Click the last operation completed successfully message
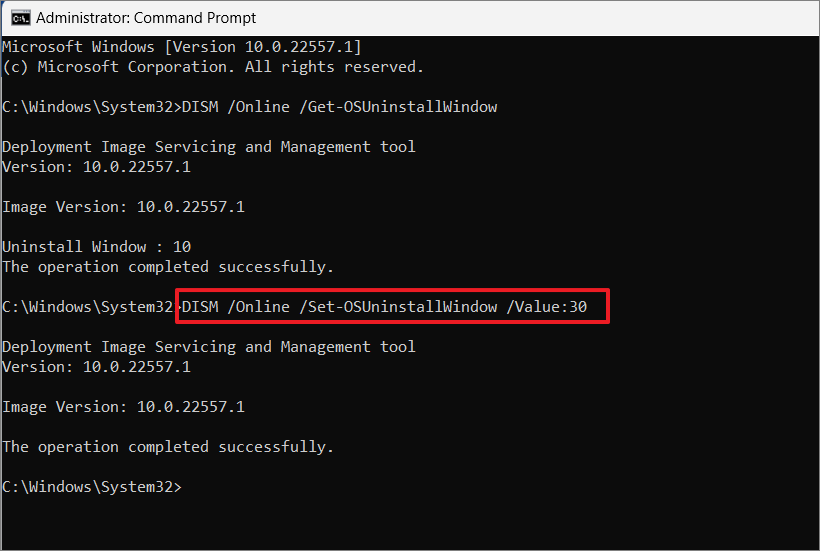The image size is (820, 551). pos(168,447)
